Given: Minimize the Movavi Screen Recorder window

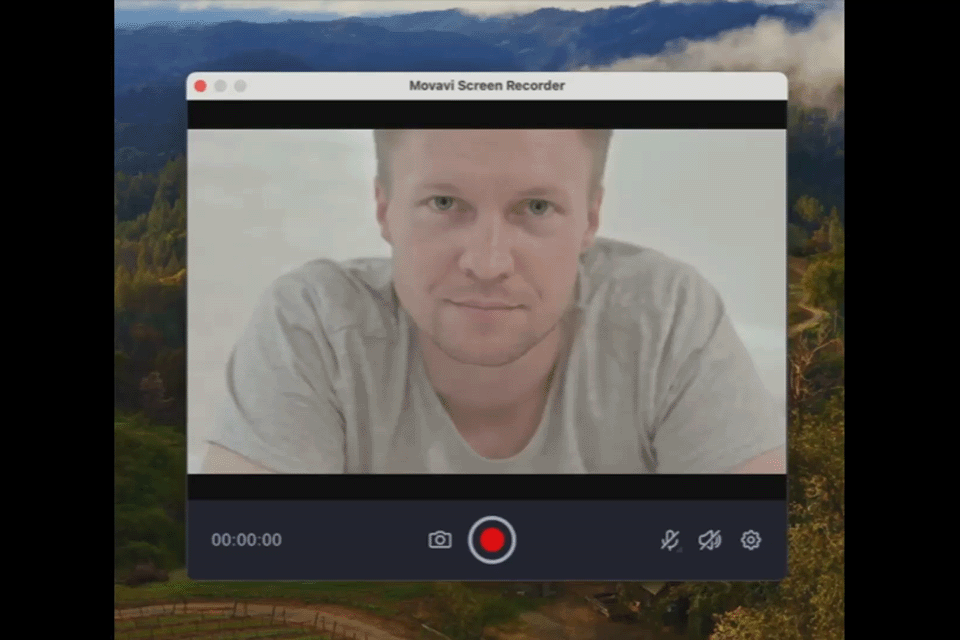Looking at the screenshot, I should tap(220, 86).
